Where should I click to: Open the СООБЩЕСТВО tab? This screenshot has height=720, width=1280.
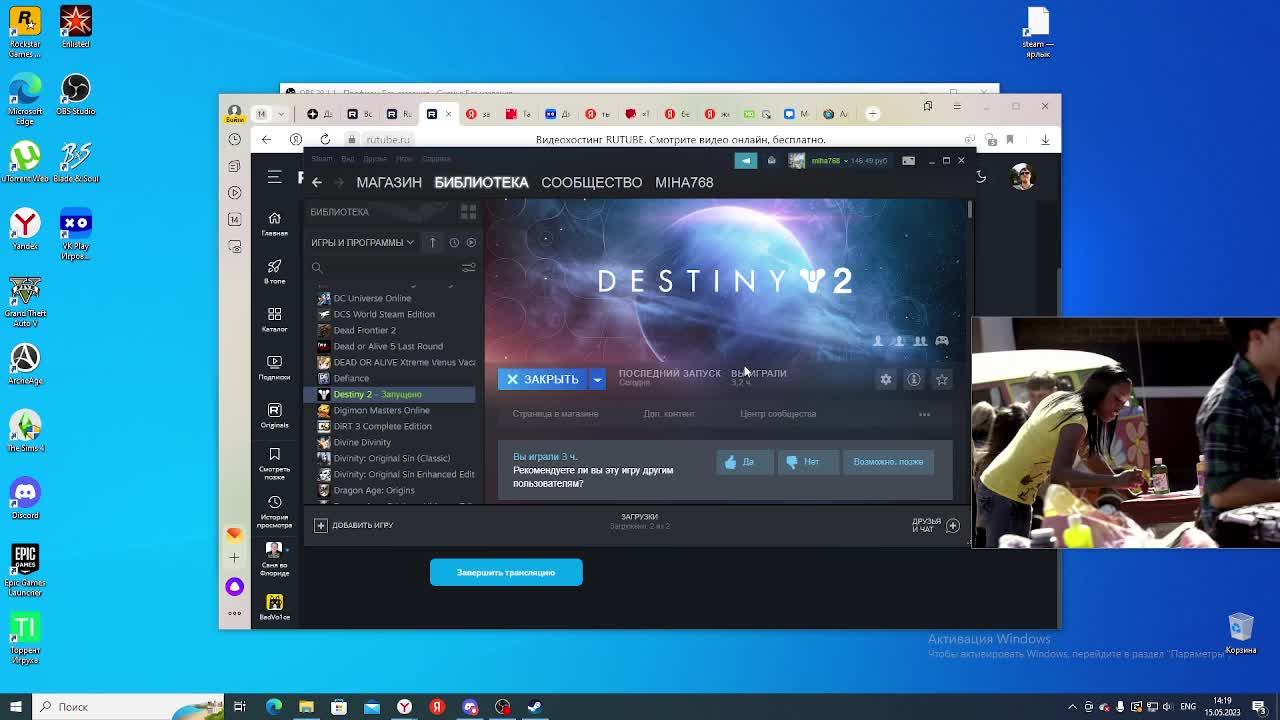tap(591, 182)
